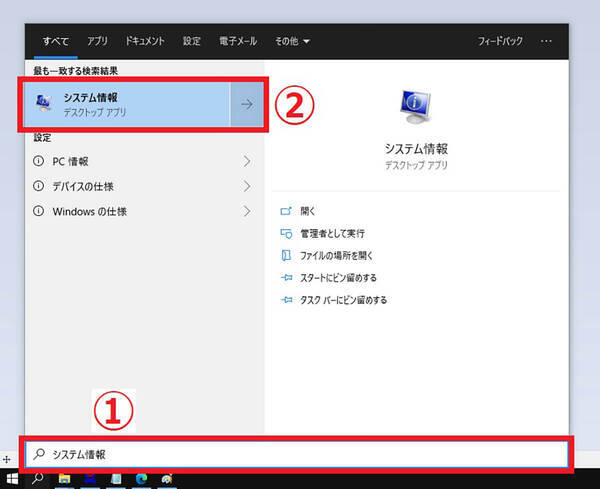
Task: Choose 管理者として実行
Action: tap(332, 233)
